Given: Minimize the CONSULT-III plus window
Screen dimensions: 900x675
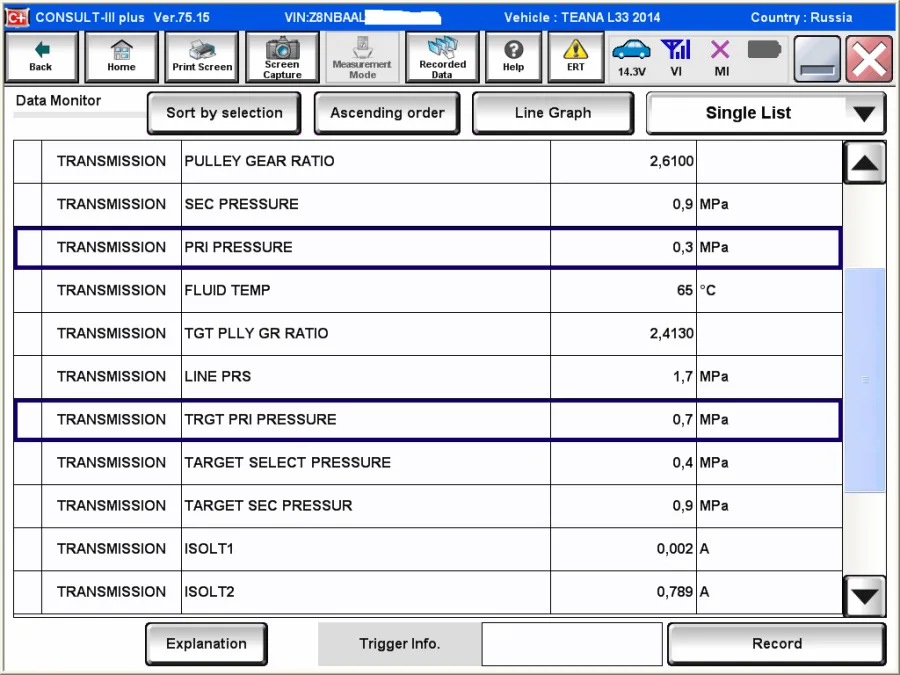Looking at the screenshot, I should (x=817, y=59).
